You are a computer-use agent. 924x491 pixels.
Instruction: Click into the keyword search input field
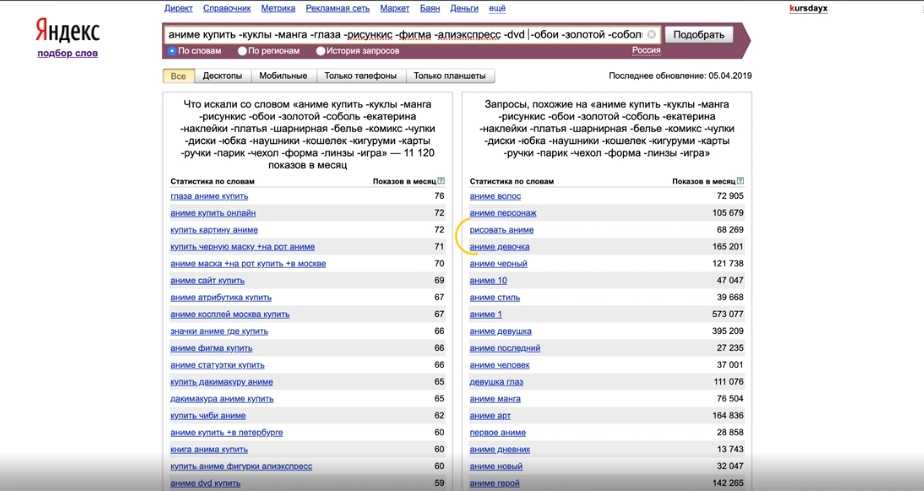400,34
